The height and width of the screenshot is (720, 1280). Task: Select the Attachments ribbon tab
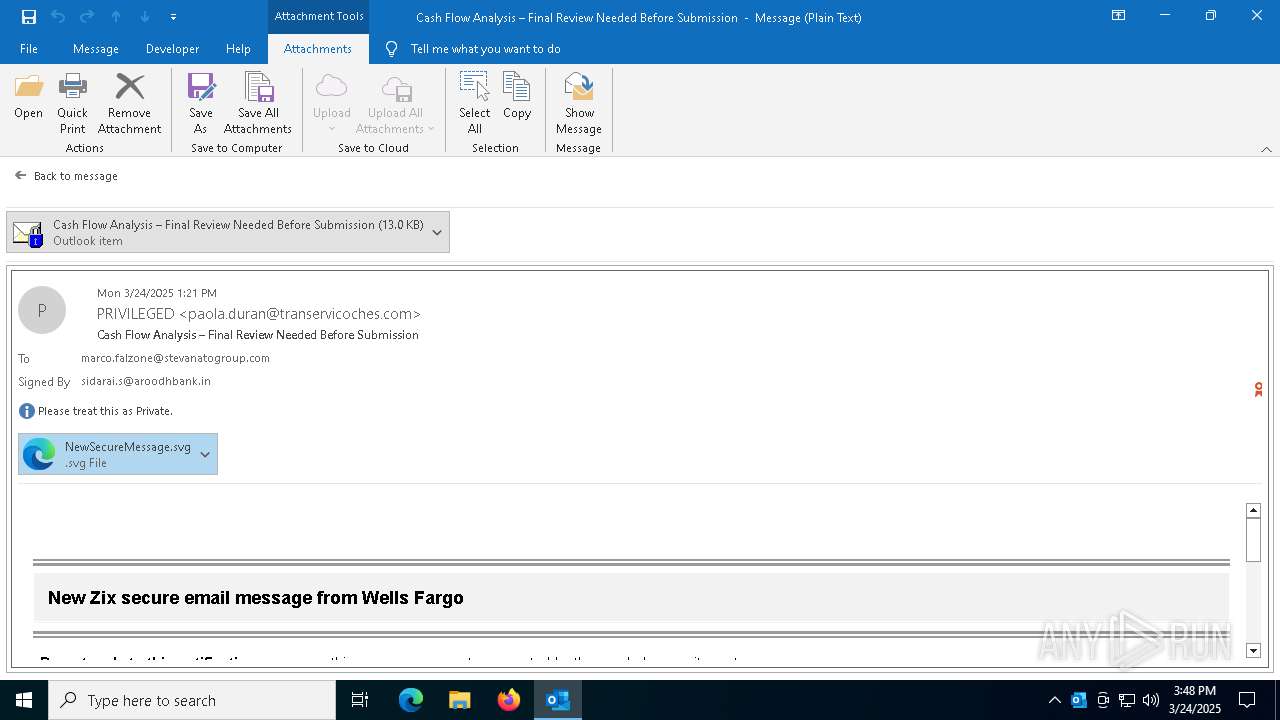[x=318, y=49]
